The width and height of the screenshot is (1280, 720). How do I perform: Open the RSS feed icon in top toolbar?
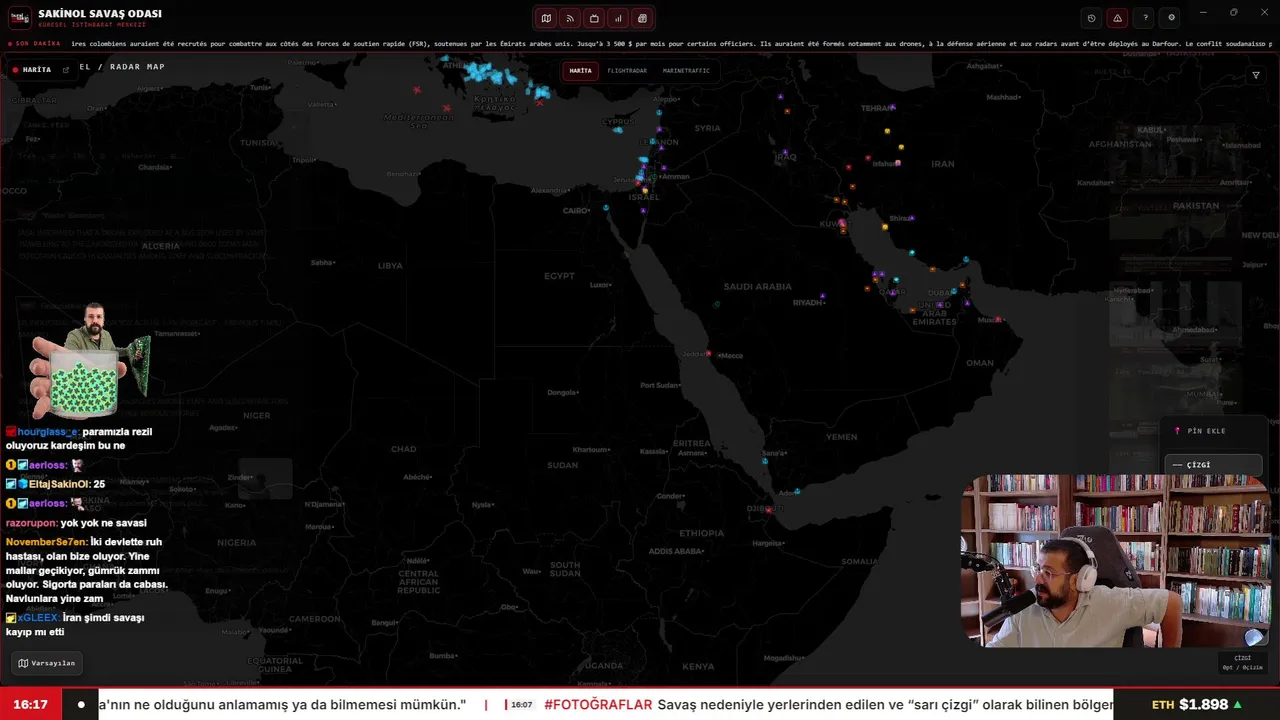point(570,18)
